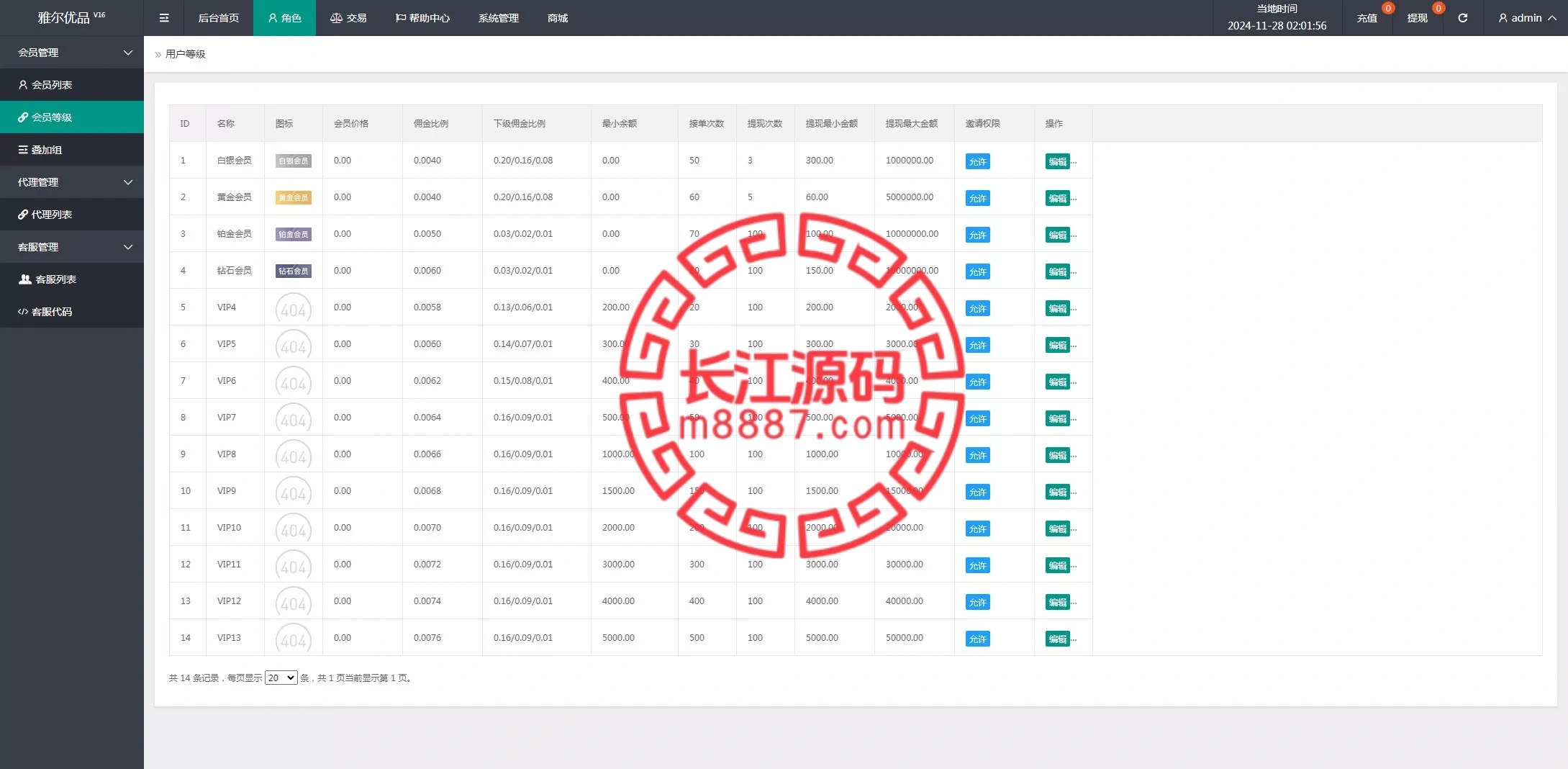Open 叠加组 in the sidebar
This screenshot has width=1568, height=769.
[x=72, y=150]
